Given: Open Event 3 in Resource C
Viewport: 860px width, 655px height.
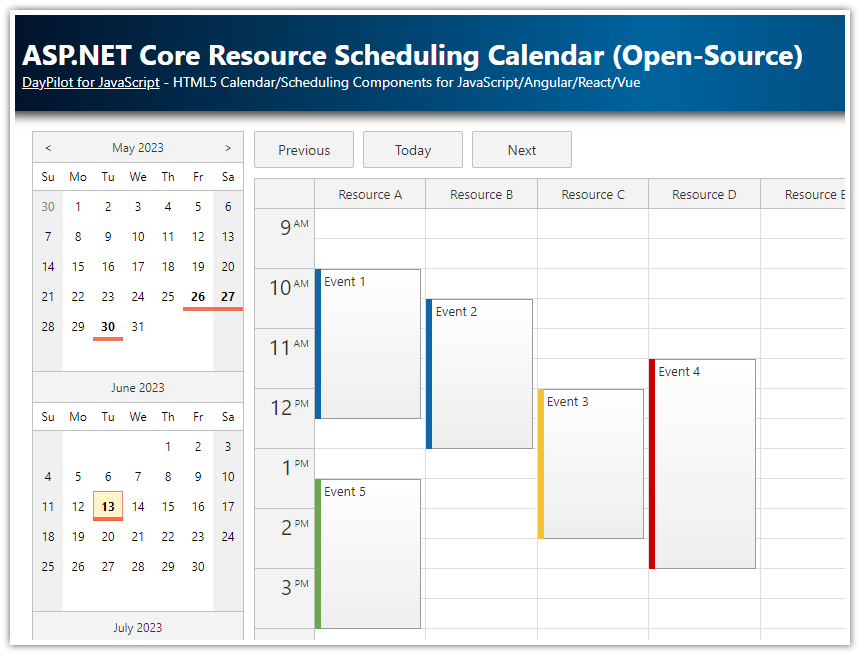Looking at the screenshot, I should (x=593, y=464).
